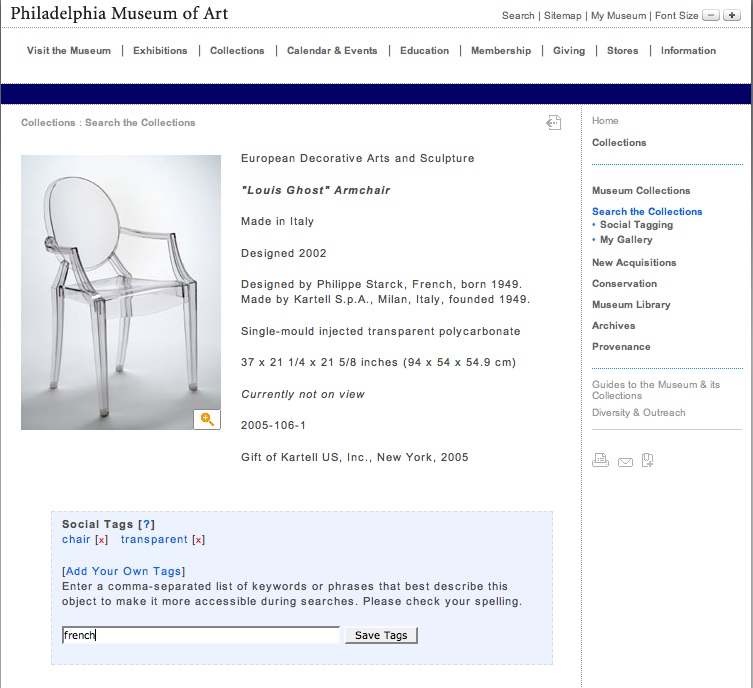Click the accession number 2005-106-1
The width and height of the screenshot is (753, 688).
pos(273,425)
